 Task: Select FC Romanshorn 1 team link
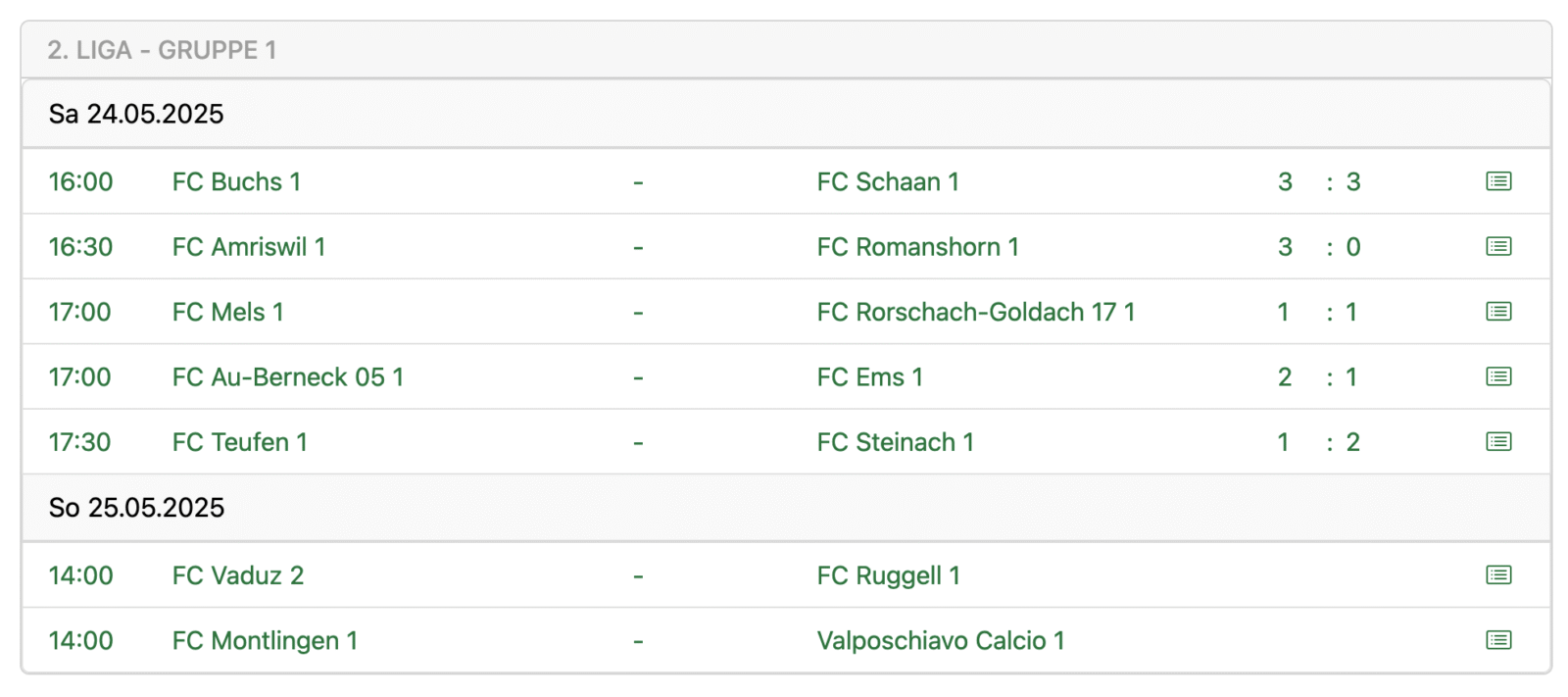[x=917, y=247]
